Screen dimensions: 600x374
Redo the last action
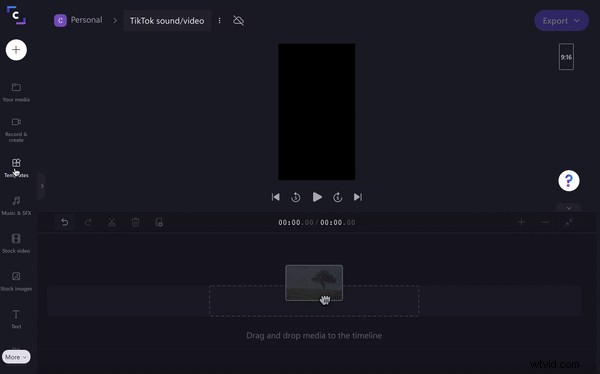click(88, 222)
